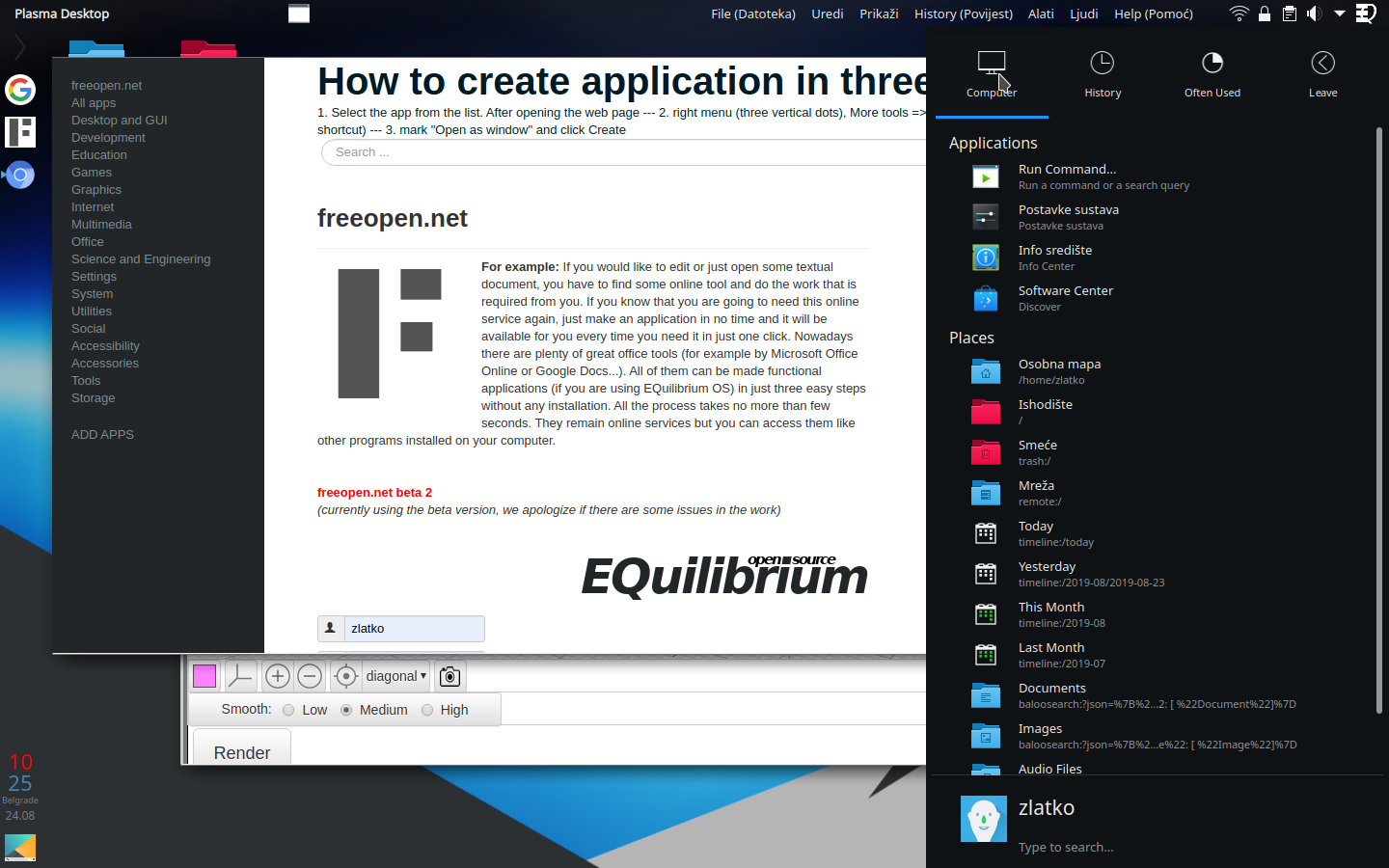Open freeopen.net icon in left dock
The image size is (1389, 868).
point(20,132)
